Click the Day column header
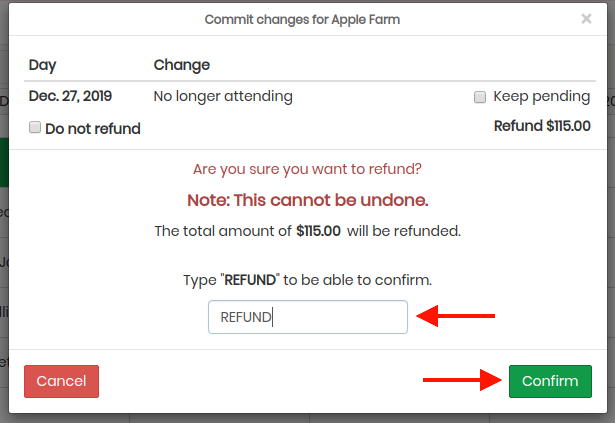 point(42,65)
